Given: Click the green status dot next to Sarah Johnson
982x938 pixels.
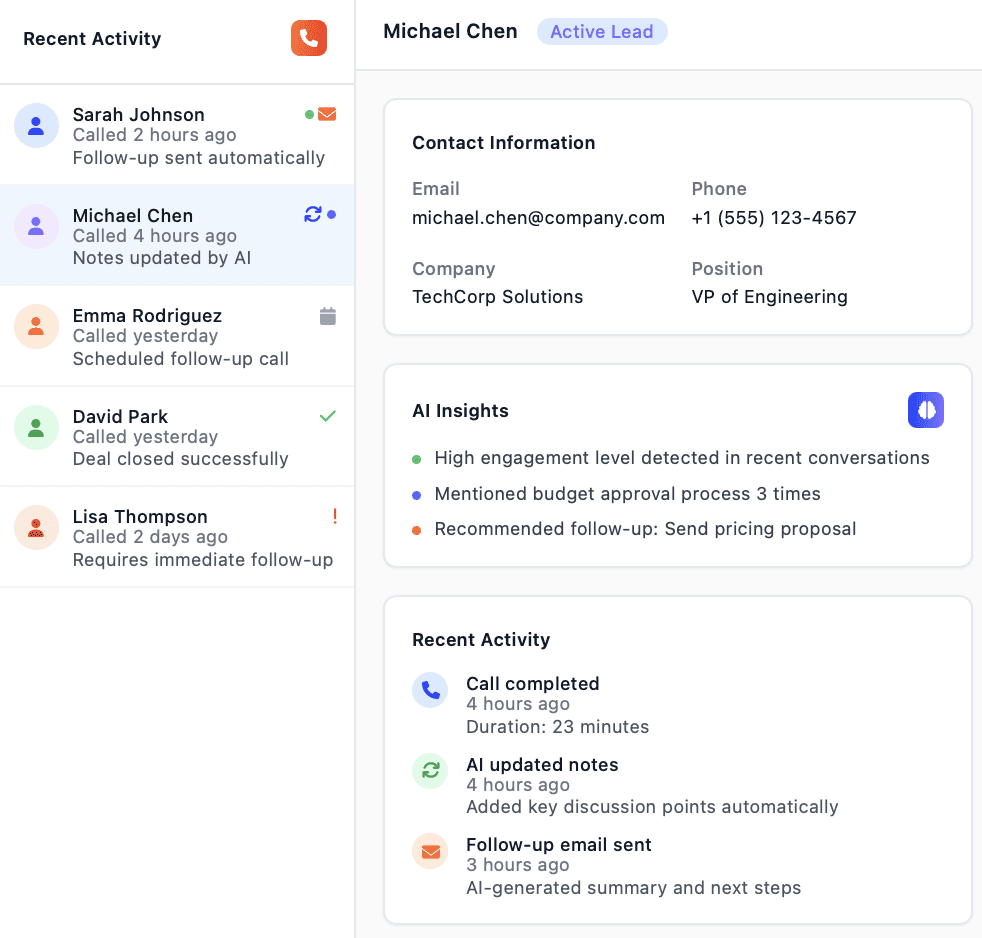Looking at the screenshot, I should pos(310,114).
